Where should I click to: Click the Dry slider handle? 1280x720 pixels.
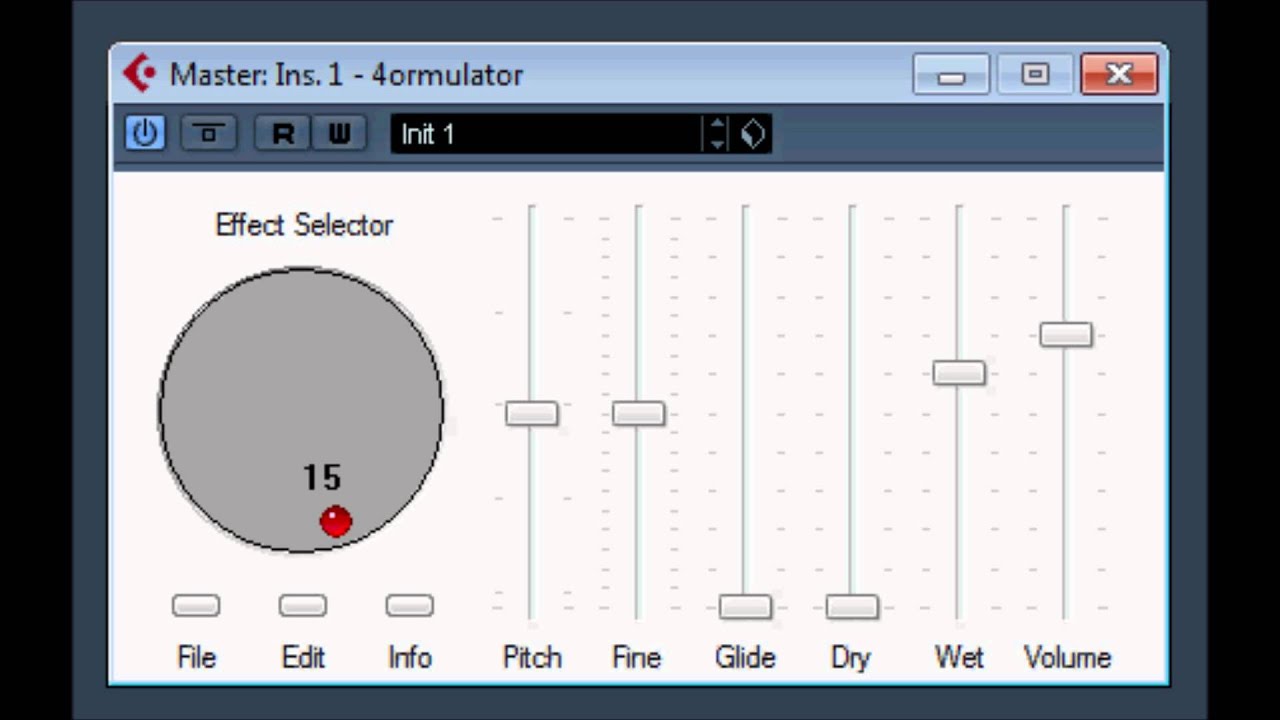tap(852, 606)
